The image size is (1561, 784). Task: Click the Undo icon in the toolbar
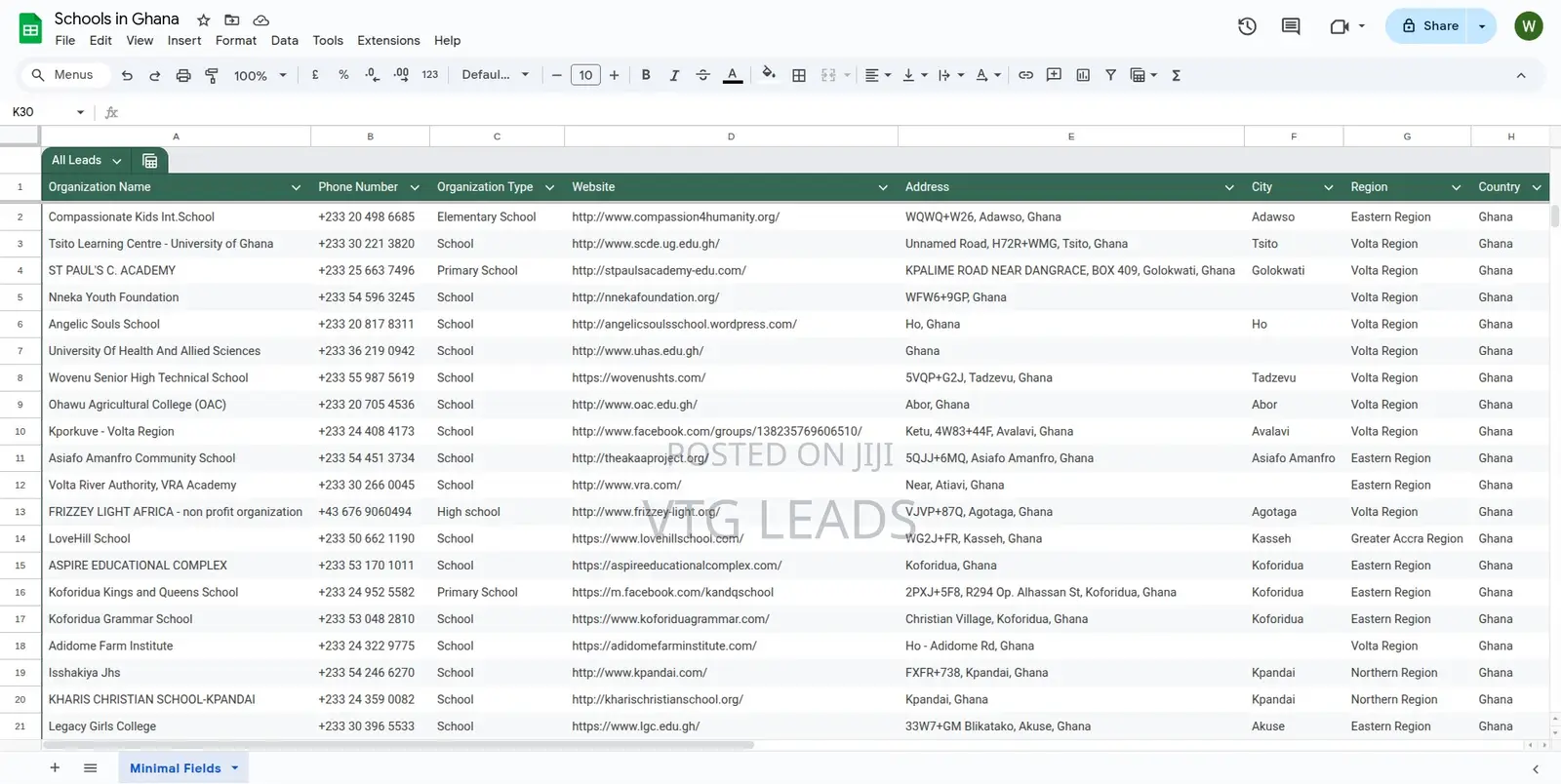[x=127, y=75]
